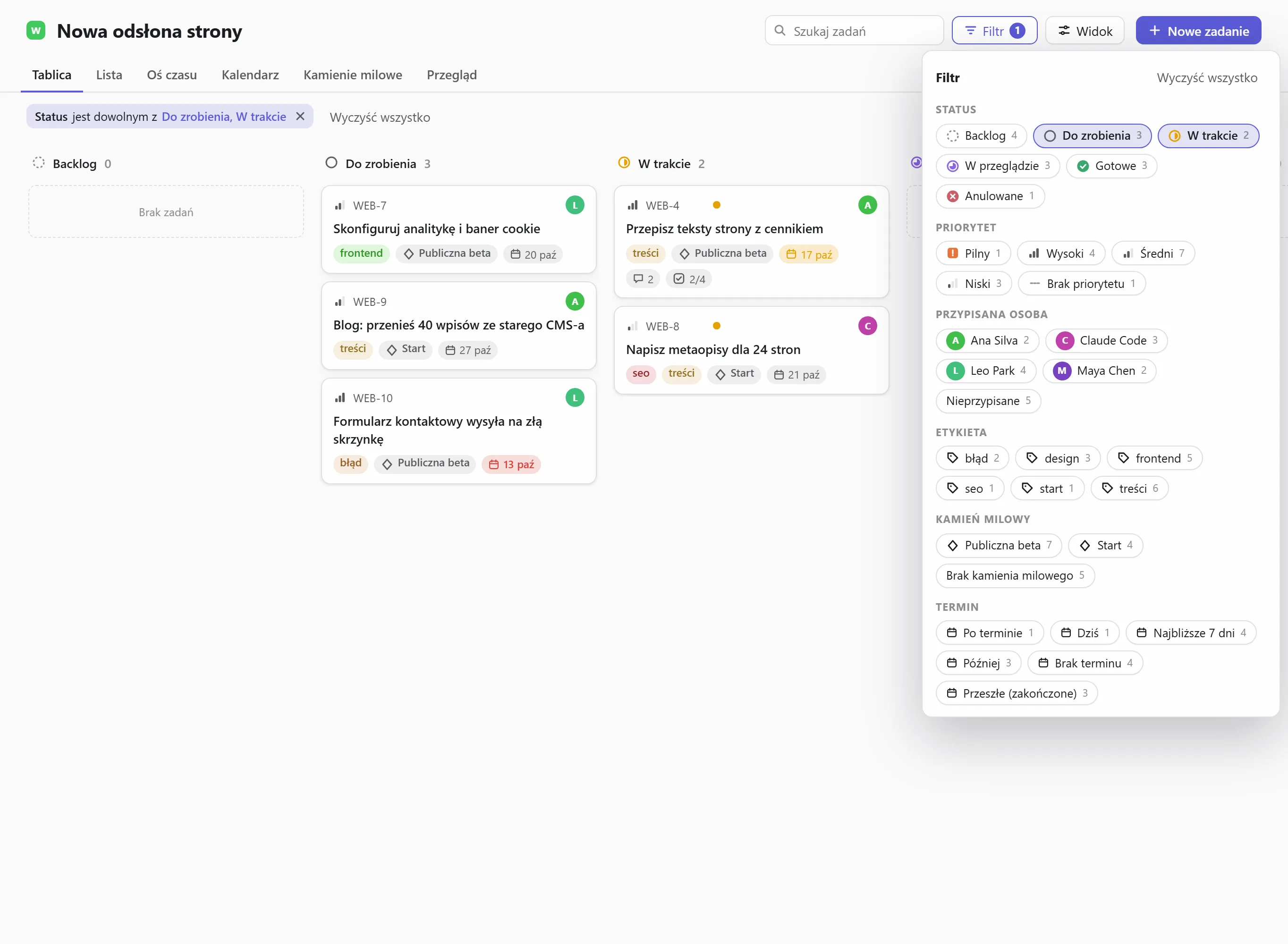Switch to the Oś czasu tab
1288x944 pixels.
coord(172,75)
